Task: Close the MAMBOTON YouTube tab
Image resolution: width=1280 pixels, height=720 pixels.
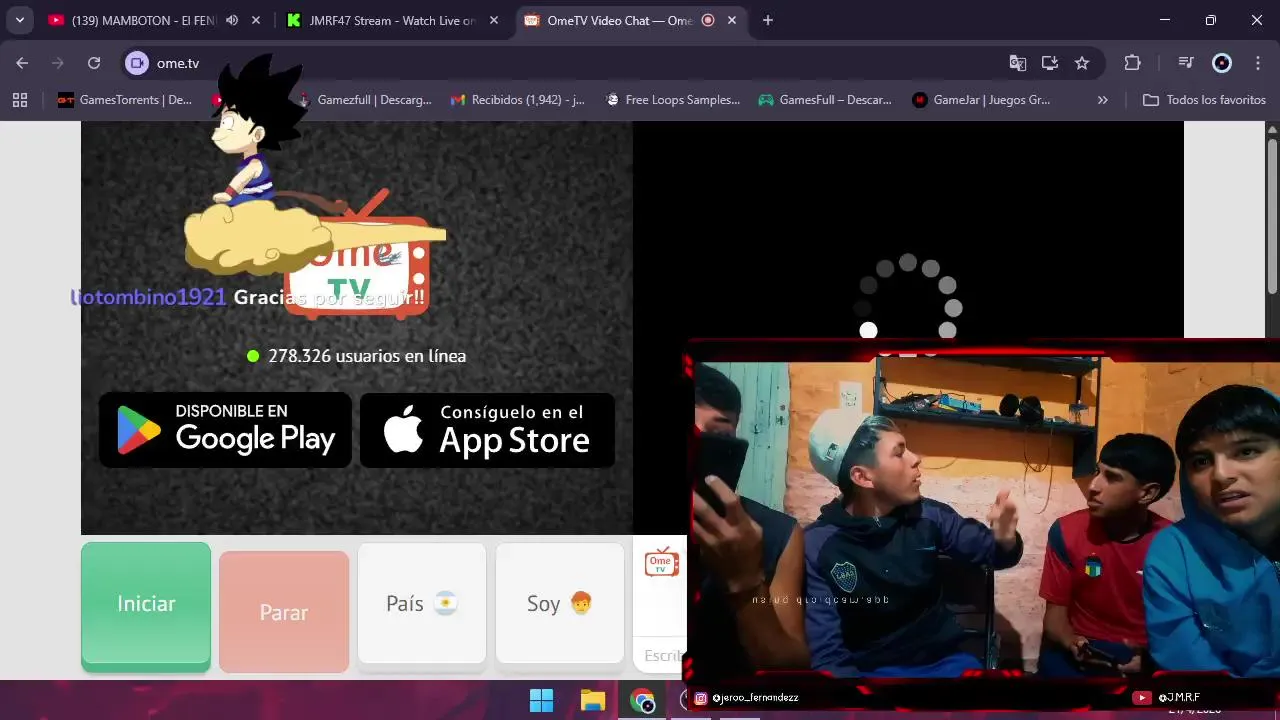Action: [x=256, y=20]
